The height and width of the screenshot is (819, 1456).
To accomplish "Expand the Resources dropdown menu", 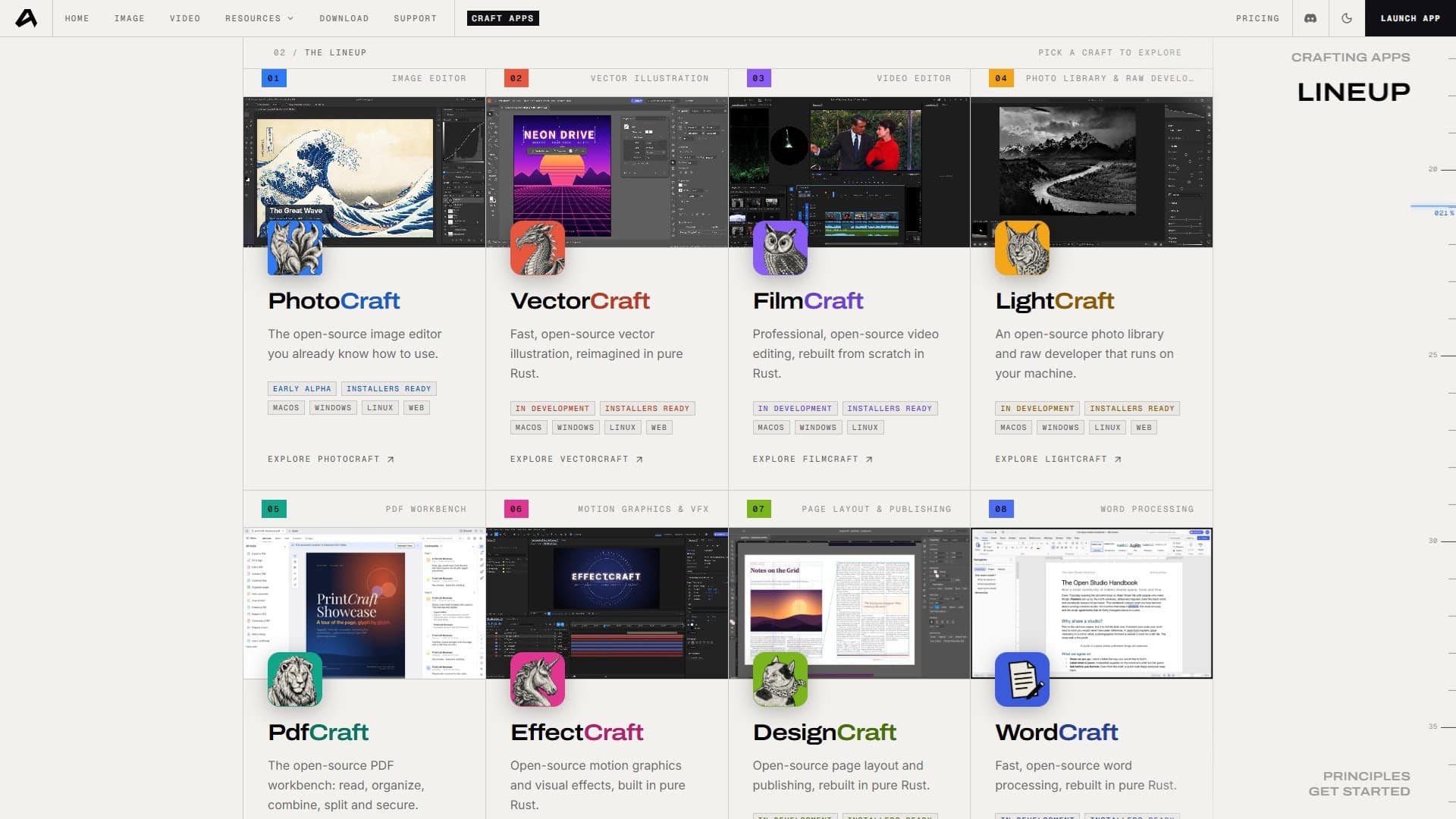I will pos(259,18).
